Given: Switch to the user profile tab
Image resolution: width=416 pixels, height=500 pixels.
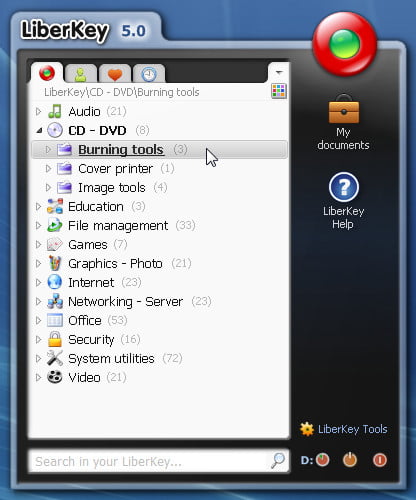Looking at the screenshot, I should pos(81,74).
